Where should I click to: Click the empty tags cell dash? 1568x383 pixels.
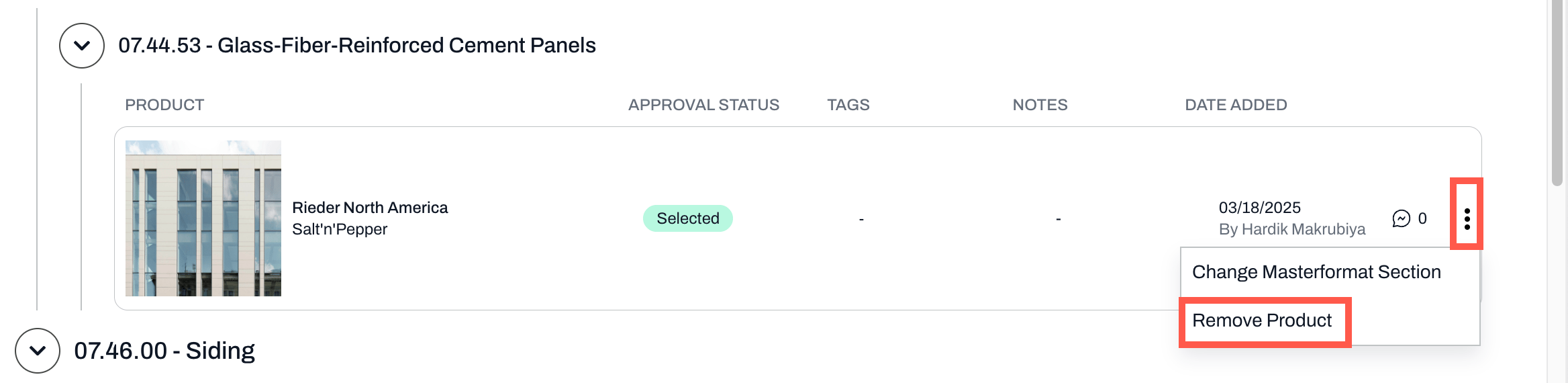[x=861, y=219]
